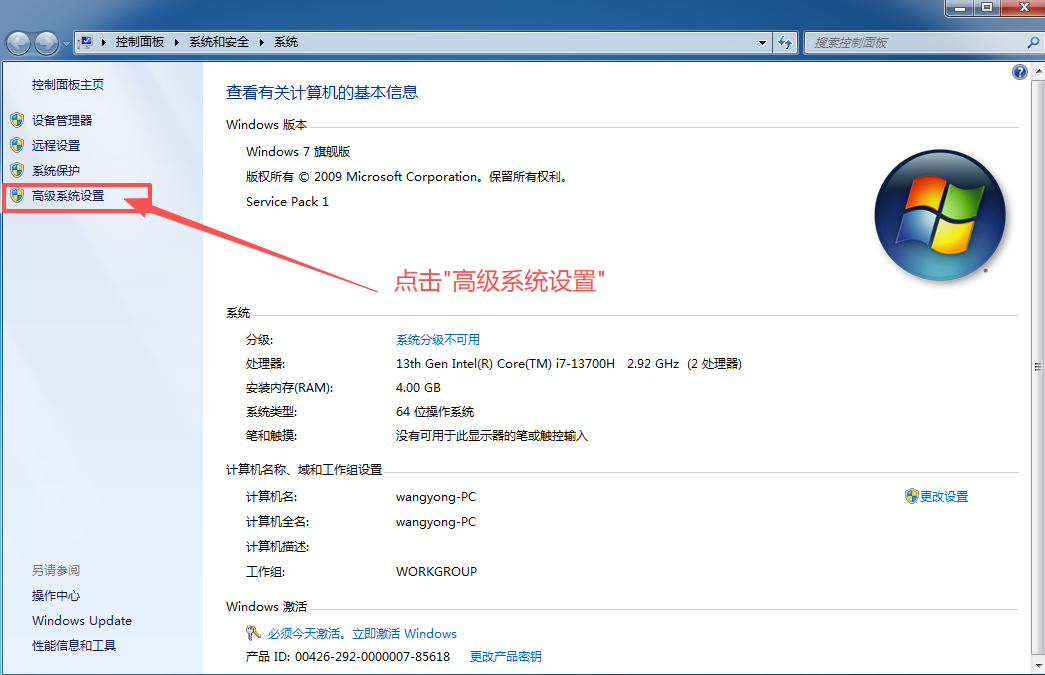
Task: Click the highlighted 高级系统设置 entry
Action: click(66, 196)
